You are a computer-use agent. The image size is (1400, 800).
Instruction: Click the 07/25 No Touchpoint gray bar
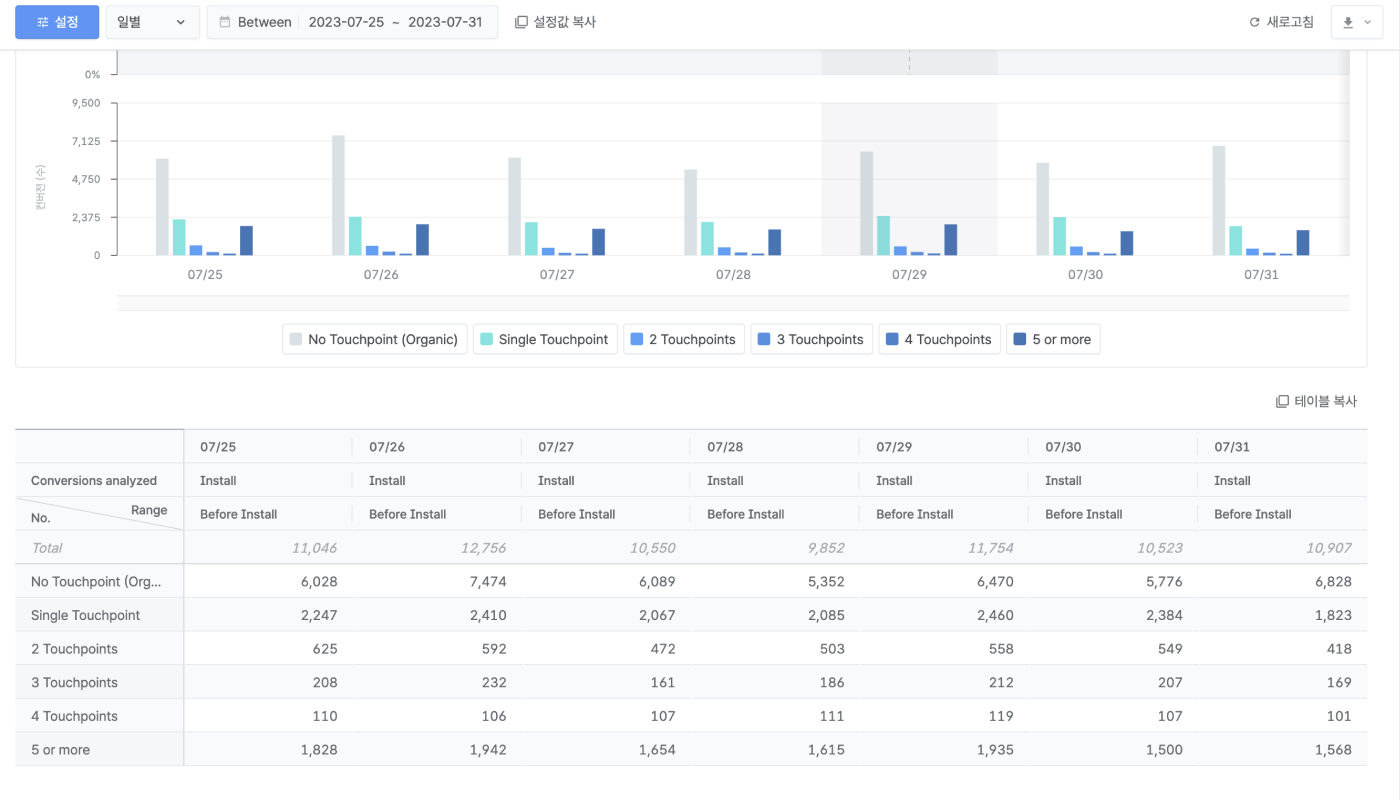(x=162, y=207)
